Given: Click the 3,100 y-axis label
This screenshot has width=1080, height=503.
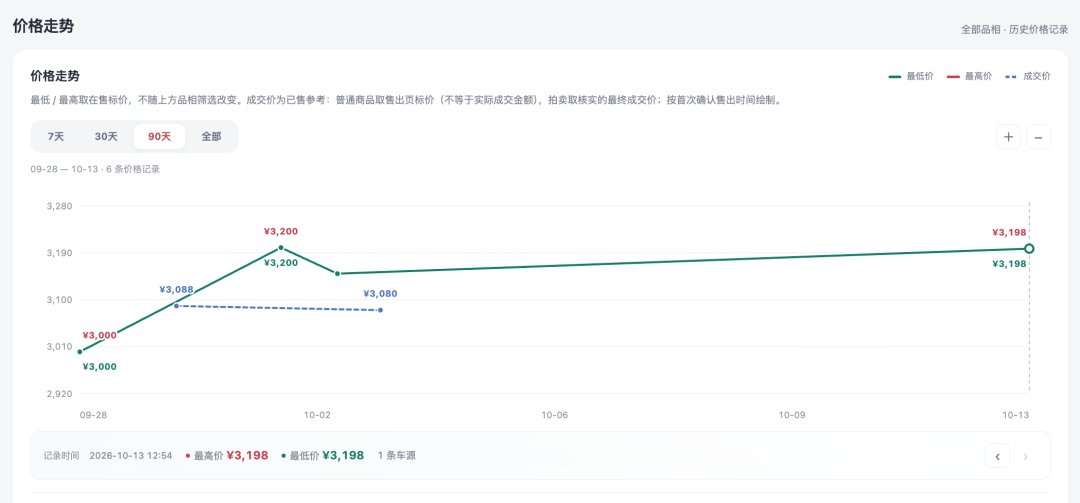Looking at the screenshot, I should pyautogui.click(x=59, y=300).
